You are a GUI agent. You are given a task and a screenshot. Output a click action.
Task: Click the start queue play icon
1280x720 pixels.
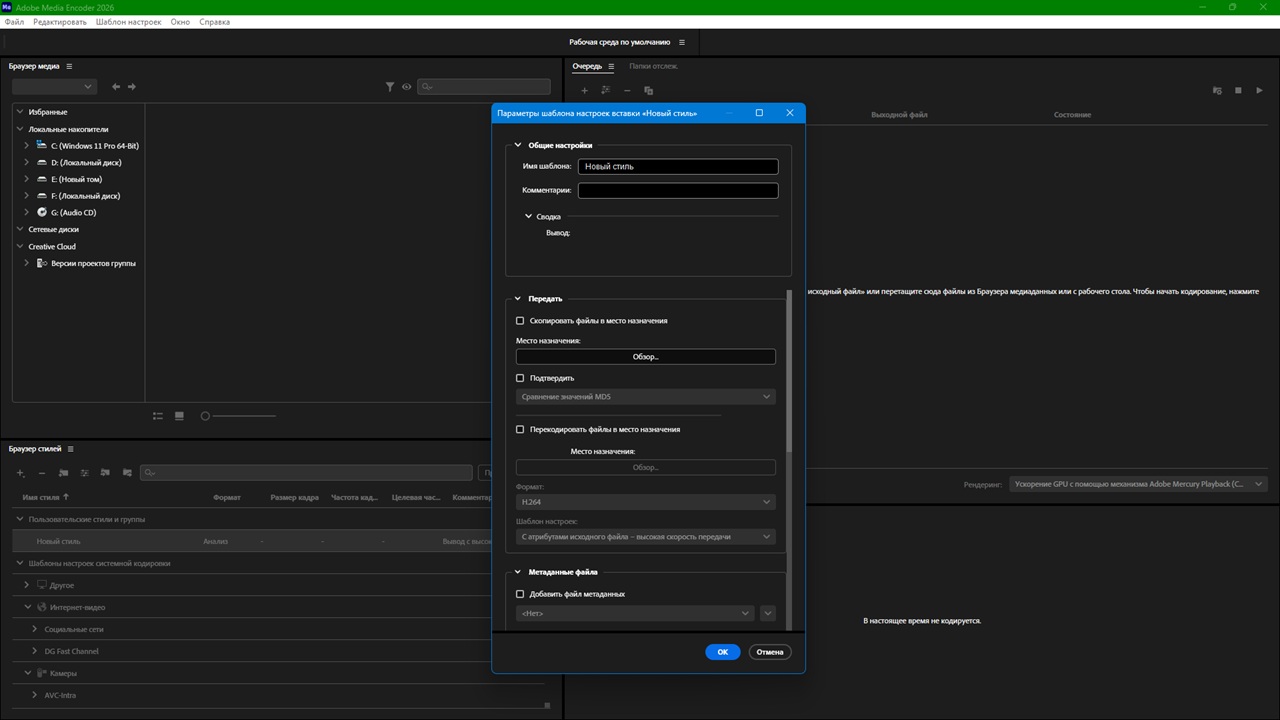1260,91
